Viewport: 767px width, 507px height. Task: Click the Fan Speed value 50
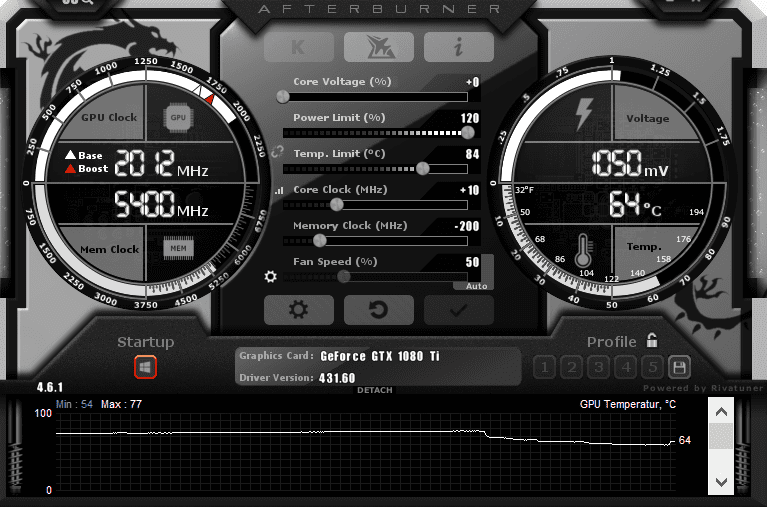coord(473,262)
